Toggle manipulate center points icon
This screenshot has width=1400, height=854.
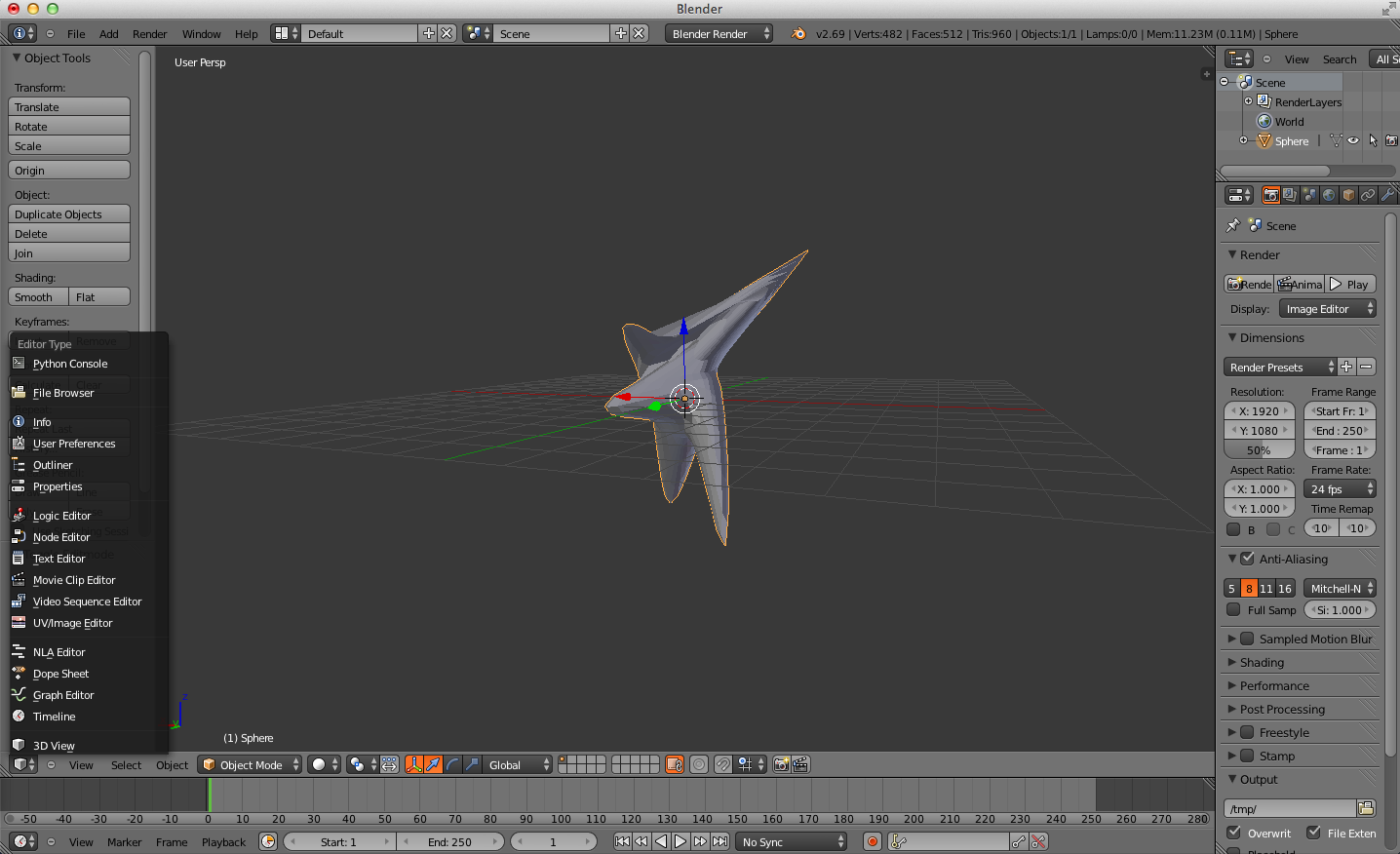[389, 764]
